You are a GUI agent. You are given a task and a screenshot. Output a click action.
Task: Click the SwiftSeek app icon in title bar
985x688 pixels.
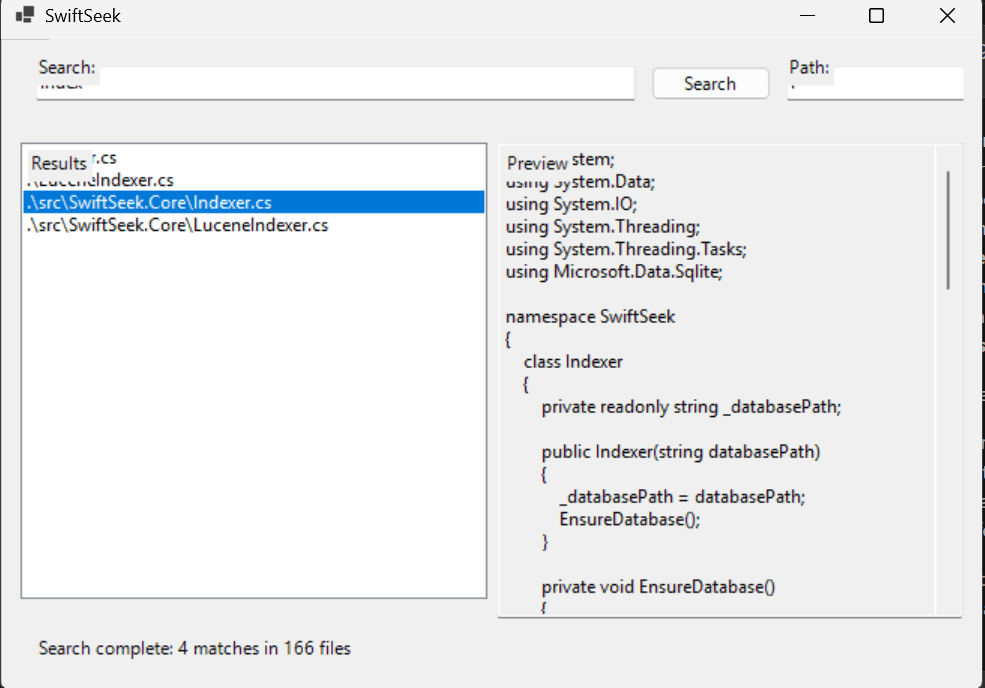click(24, 15)
